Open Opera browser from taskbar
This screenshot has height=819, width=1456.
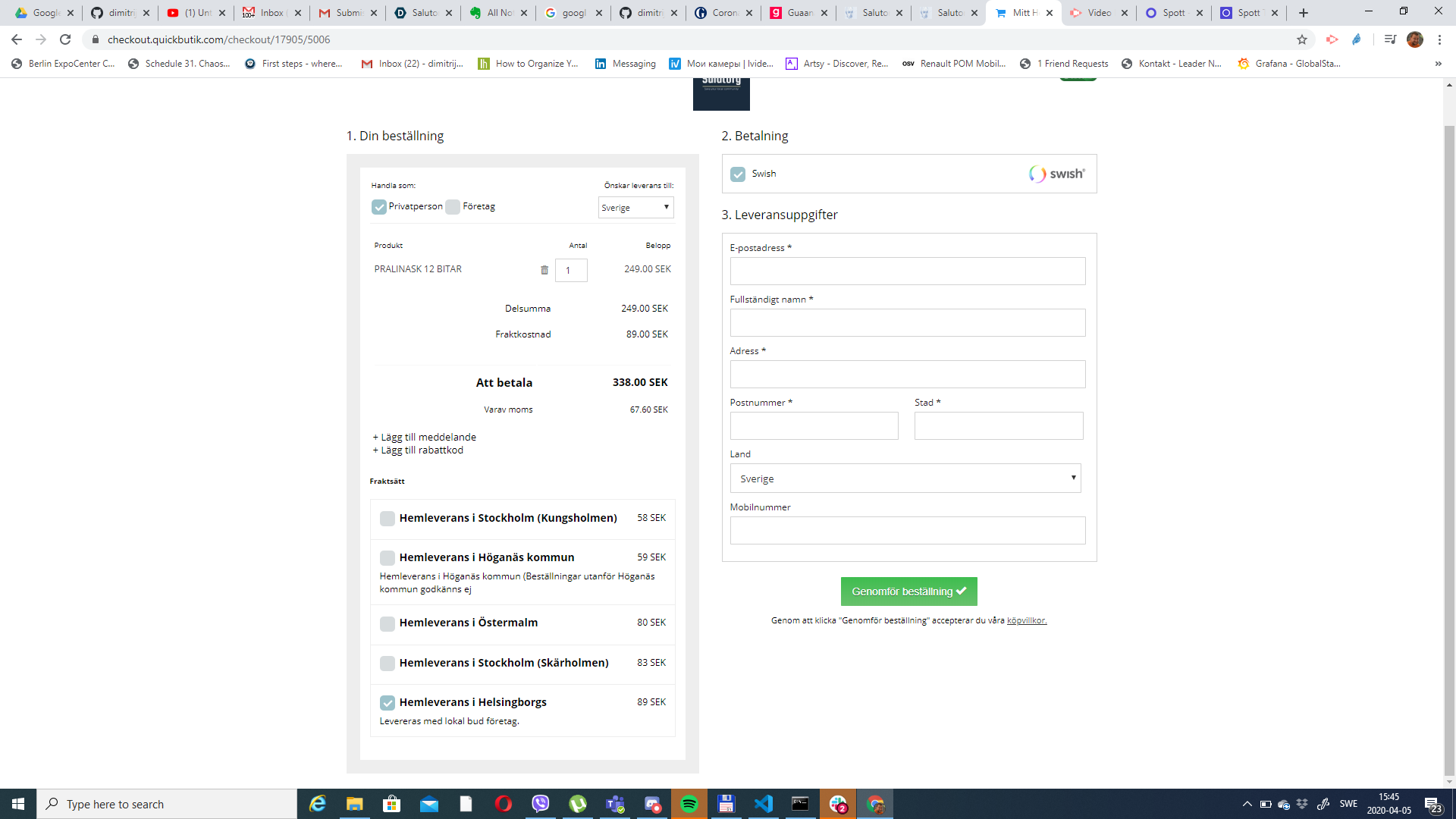click(503, 804)
